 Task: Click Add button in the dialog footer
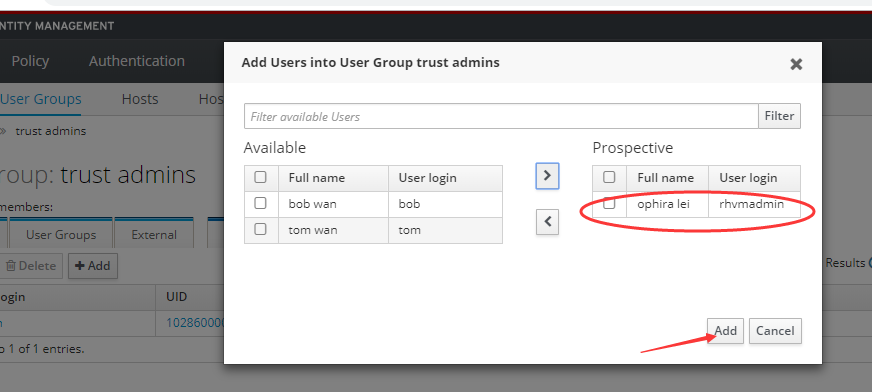(725, 331)
